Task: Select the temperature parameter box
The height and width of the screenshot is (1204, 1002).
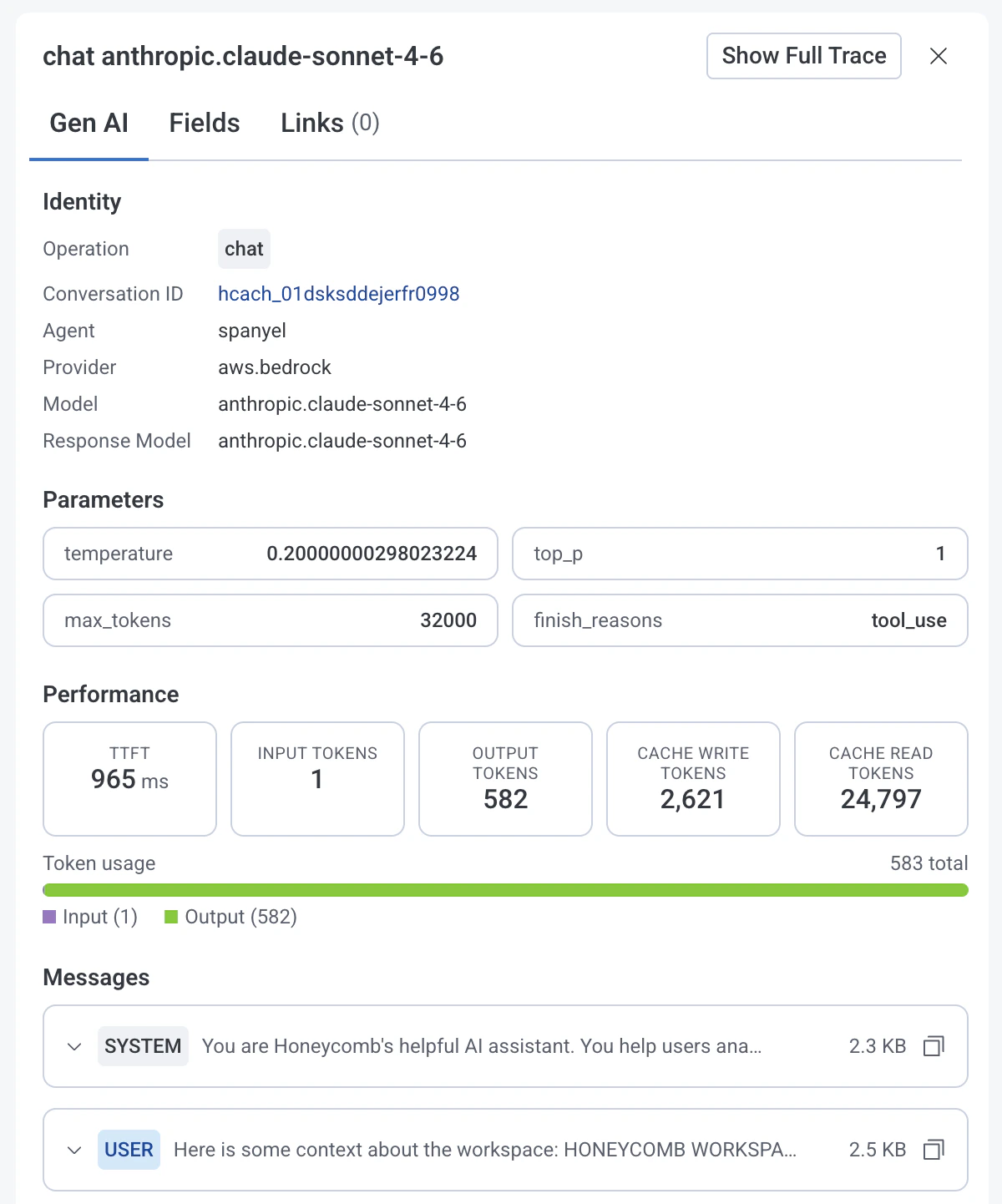Action: coord(271,554)
